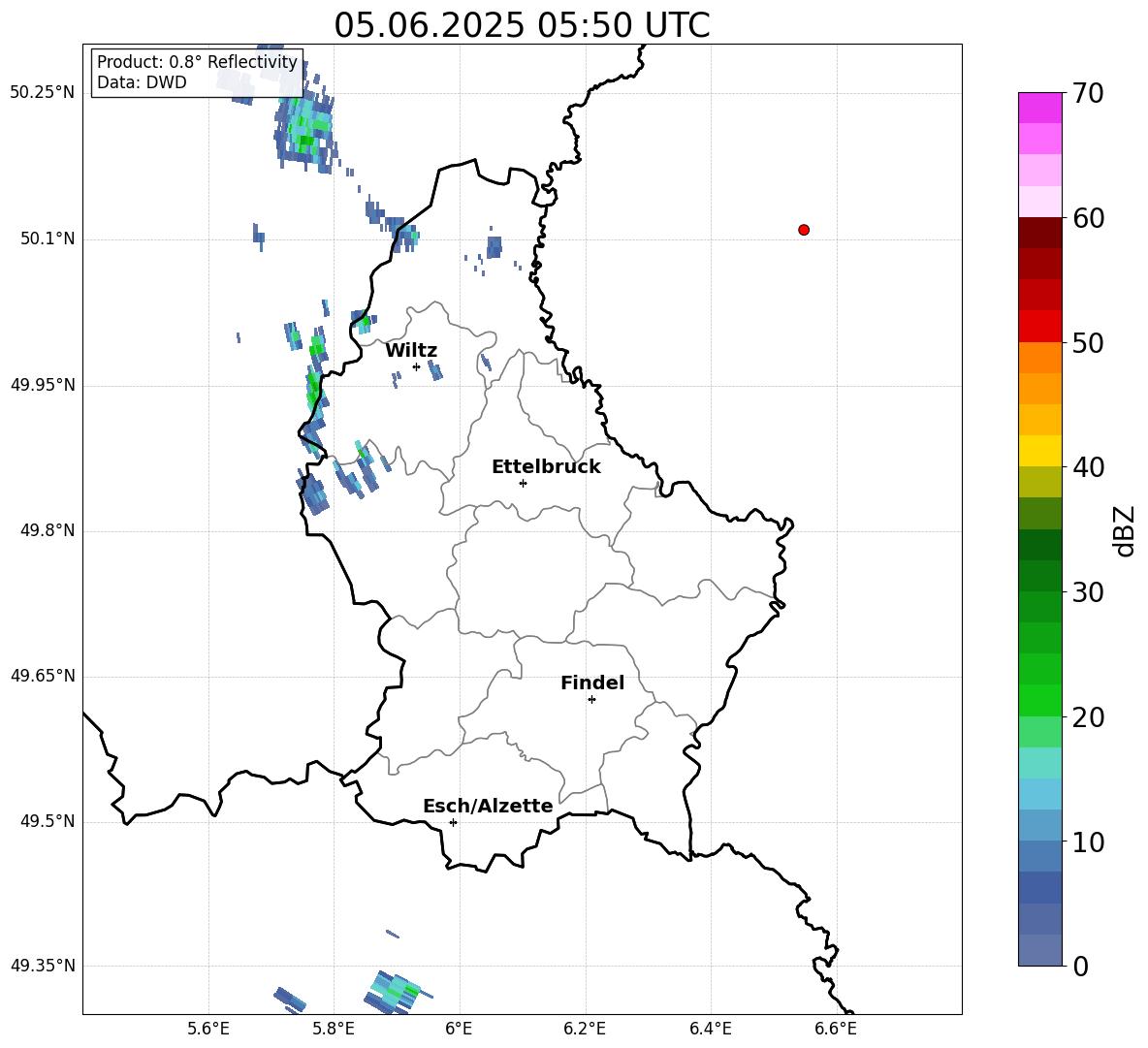The height and width of the screenshot is (1048, 1148).
Task: Click the 49.95°N latitude label
Action: (43, 385)
